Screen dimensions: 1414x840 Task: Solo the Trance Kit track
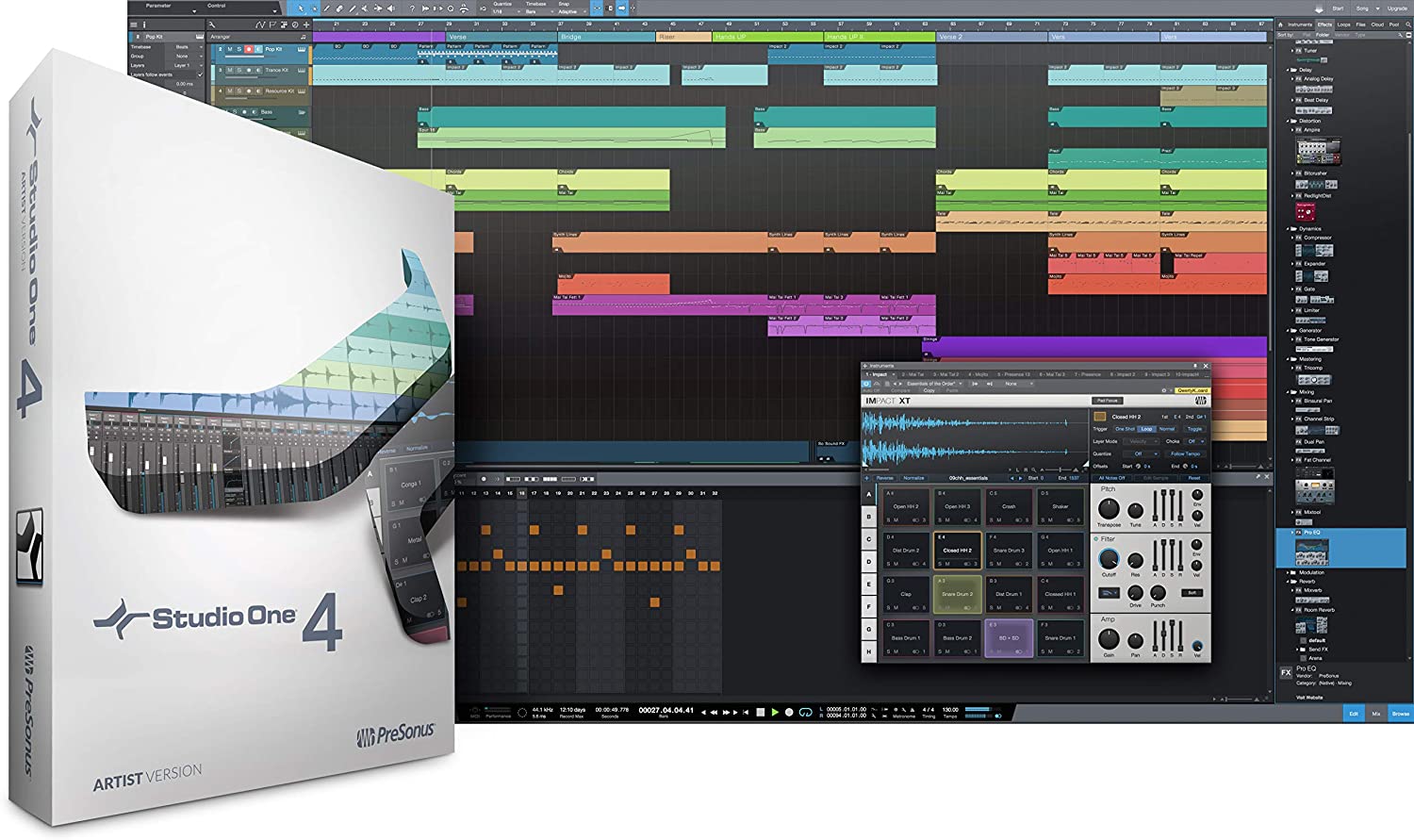pyautogui.click(x=238, y=70)
